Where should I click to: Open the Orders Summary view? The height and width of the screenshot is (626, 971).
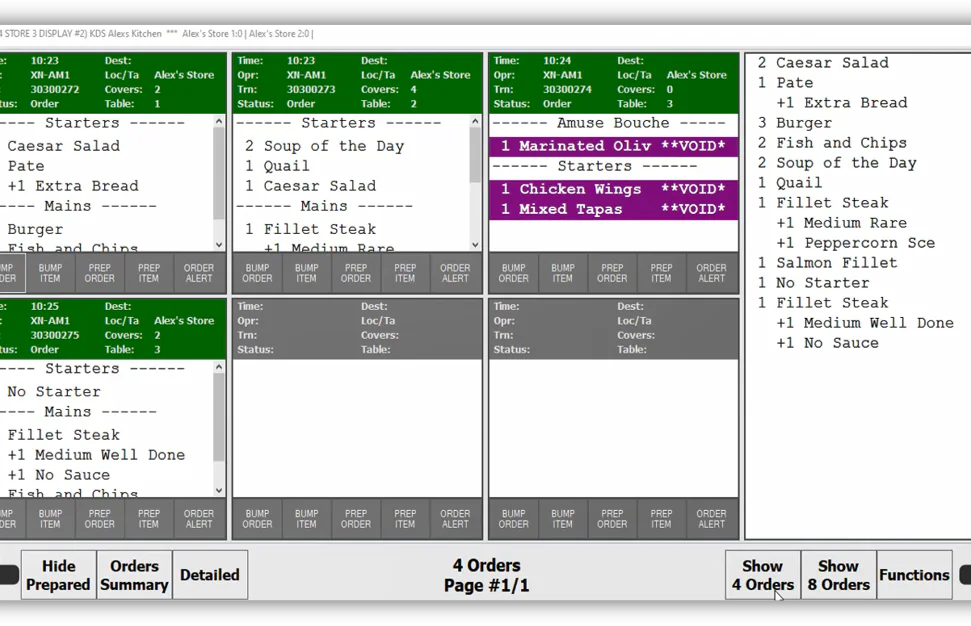134,575
